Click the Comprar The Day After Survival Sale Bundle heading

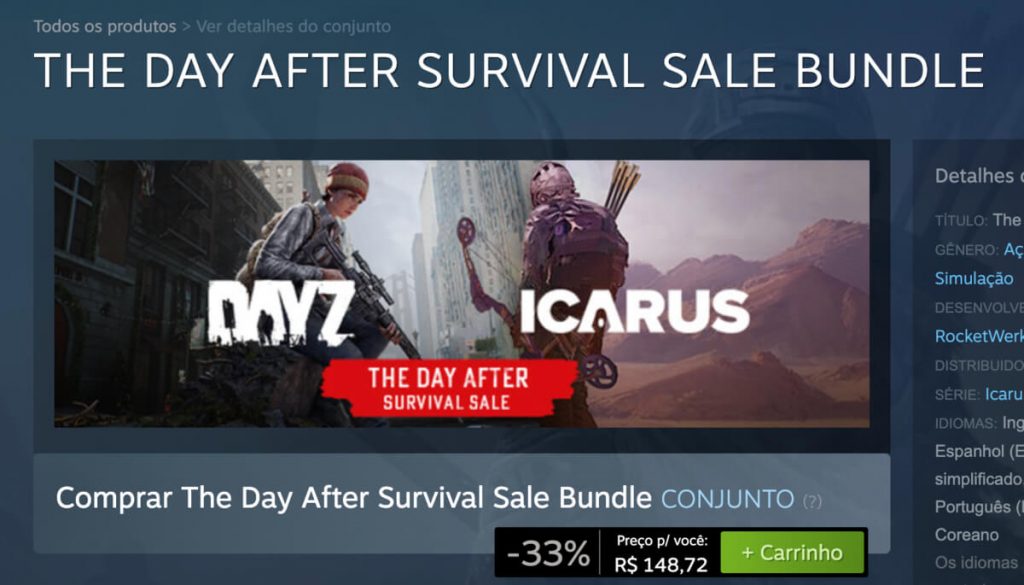(353, 498)
